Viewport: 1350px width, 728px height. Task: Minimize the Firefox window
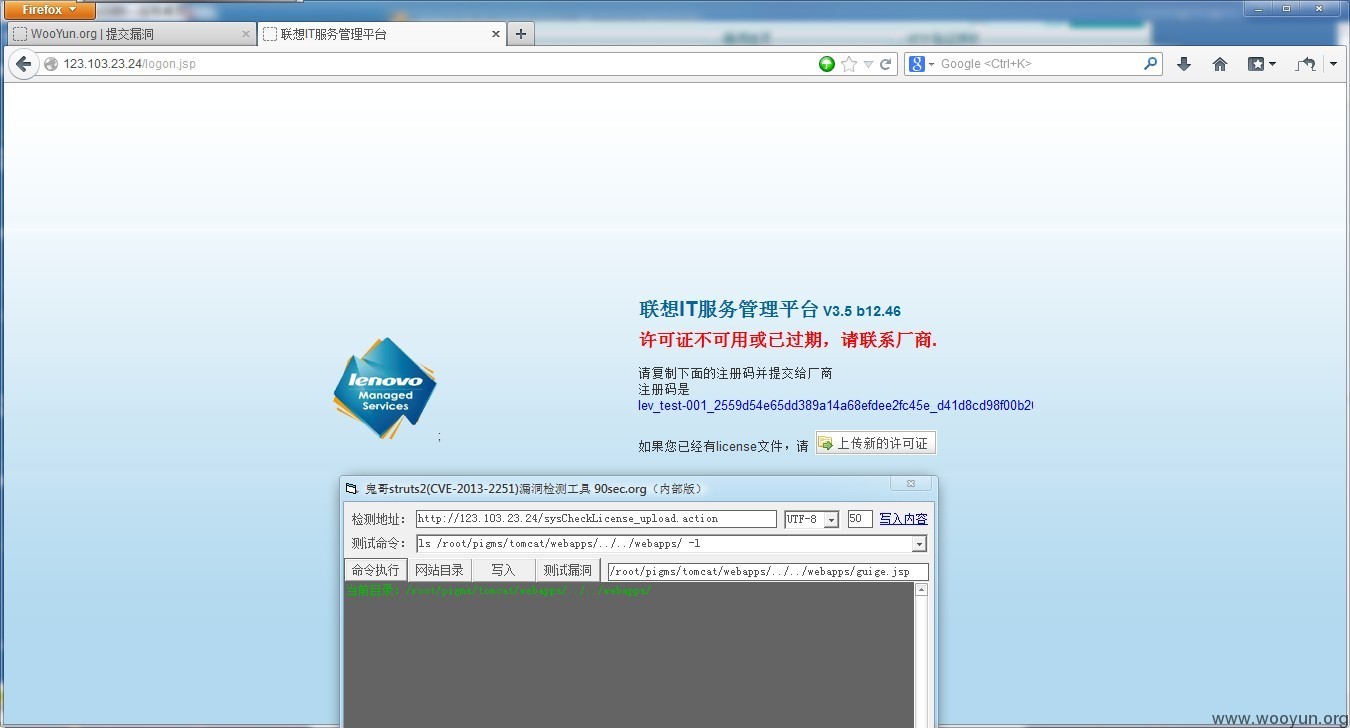pyautogui.click(x=1260, y=8)
